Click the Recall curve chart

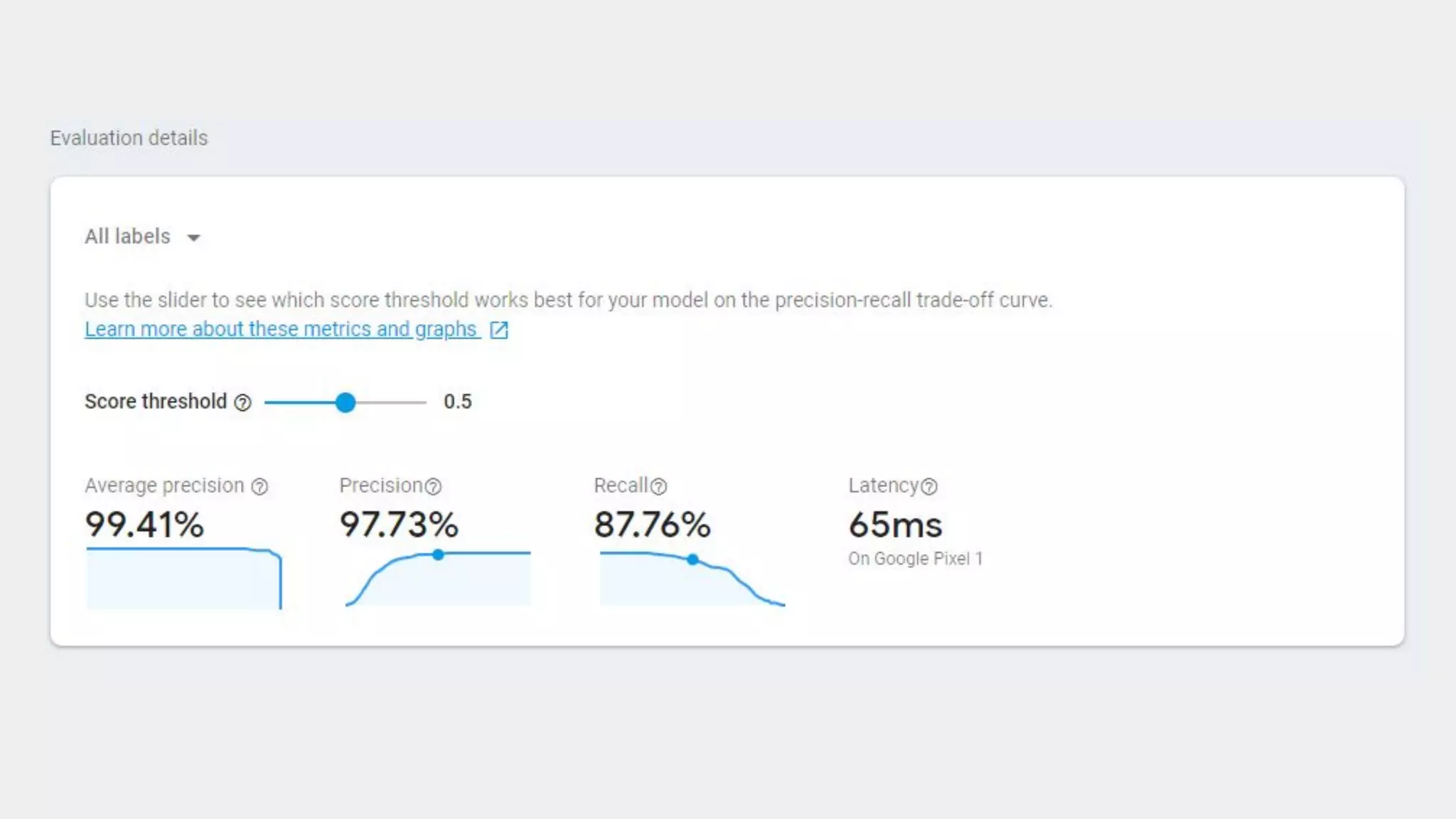(x=692, y=578)
